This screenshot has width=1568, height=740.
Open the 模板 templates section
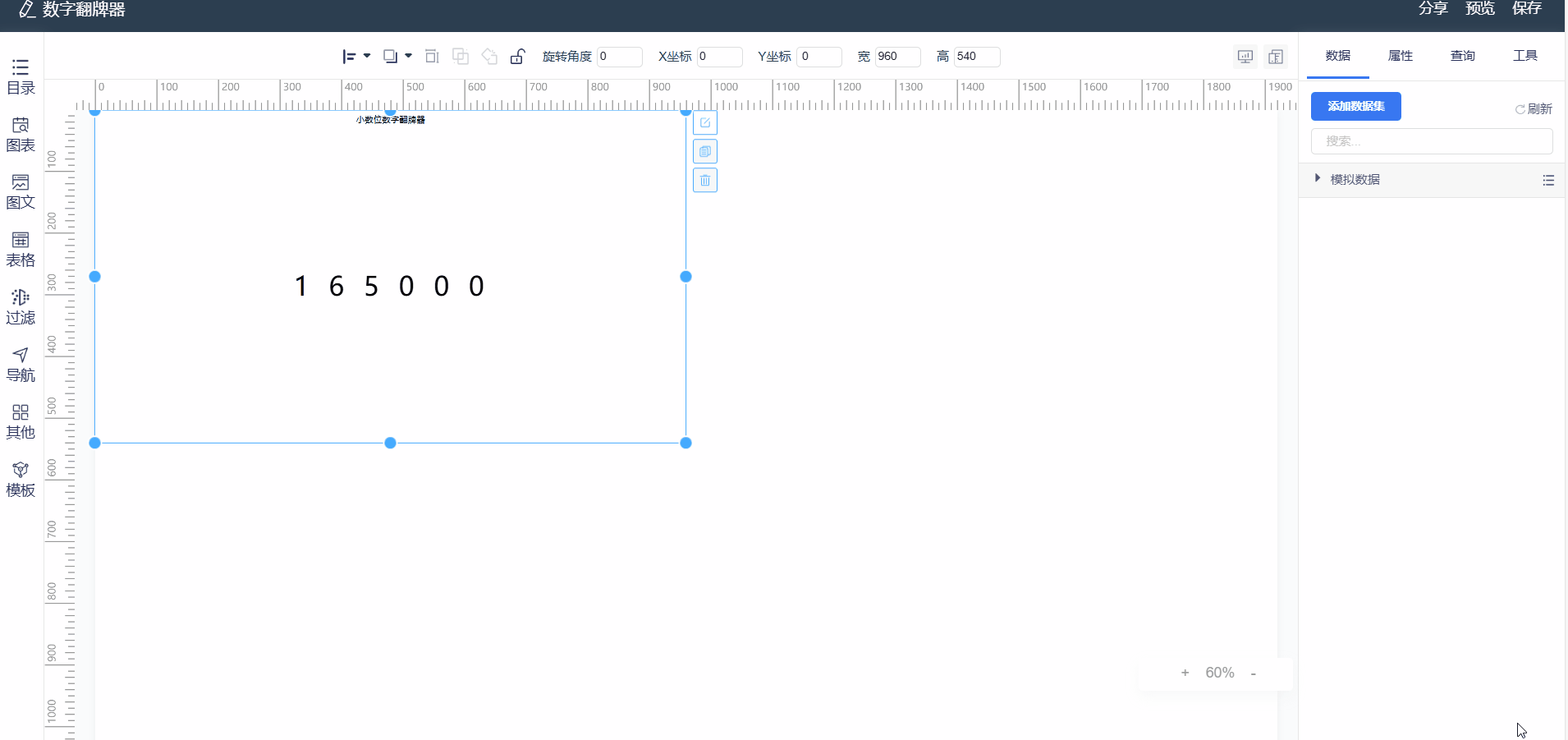point(21,480)
